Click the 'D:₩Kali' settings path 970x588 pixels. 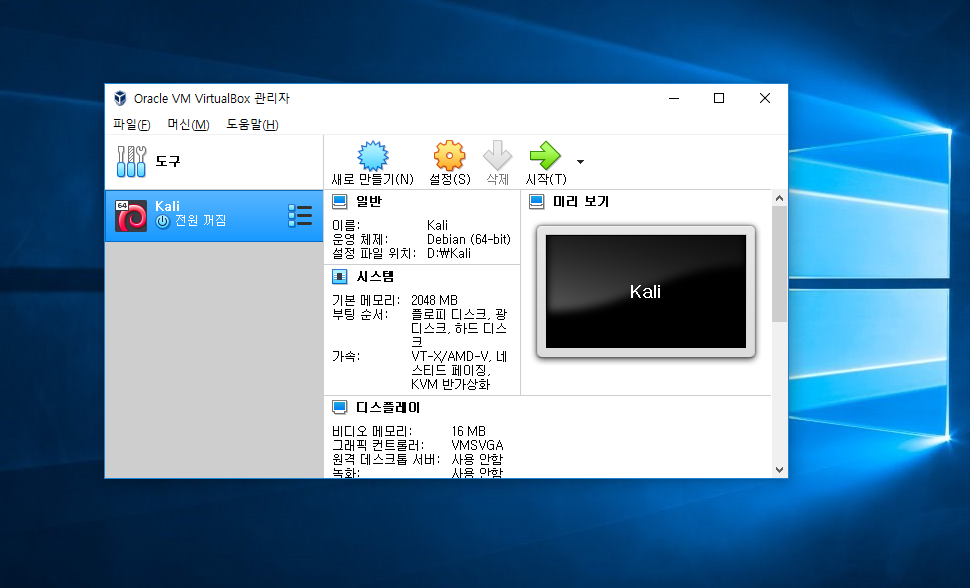tap(449, 253)
